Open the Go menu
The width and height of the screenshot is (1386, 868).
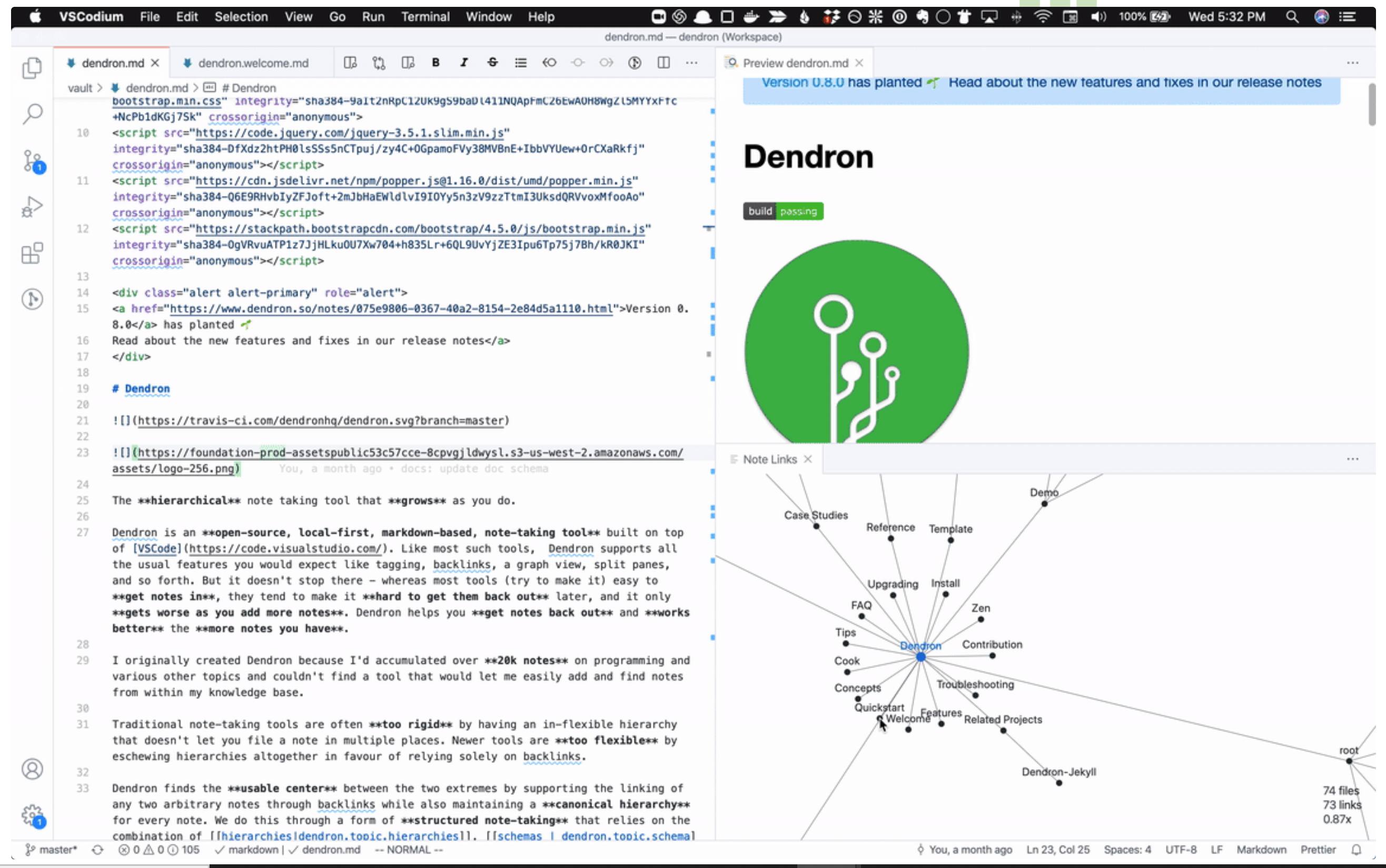coord(338,17)
